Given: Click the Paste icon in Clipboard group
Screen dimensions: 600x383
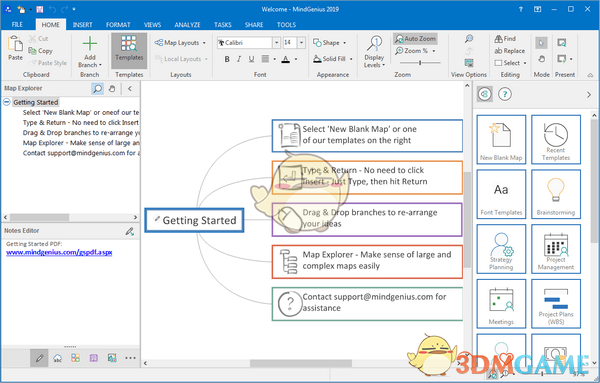Looking at the screenshot, I should pyautogui.click(x=15, y=44).
